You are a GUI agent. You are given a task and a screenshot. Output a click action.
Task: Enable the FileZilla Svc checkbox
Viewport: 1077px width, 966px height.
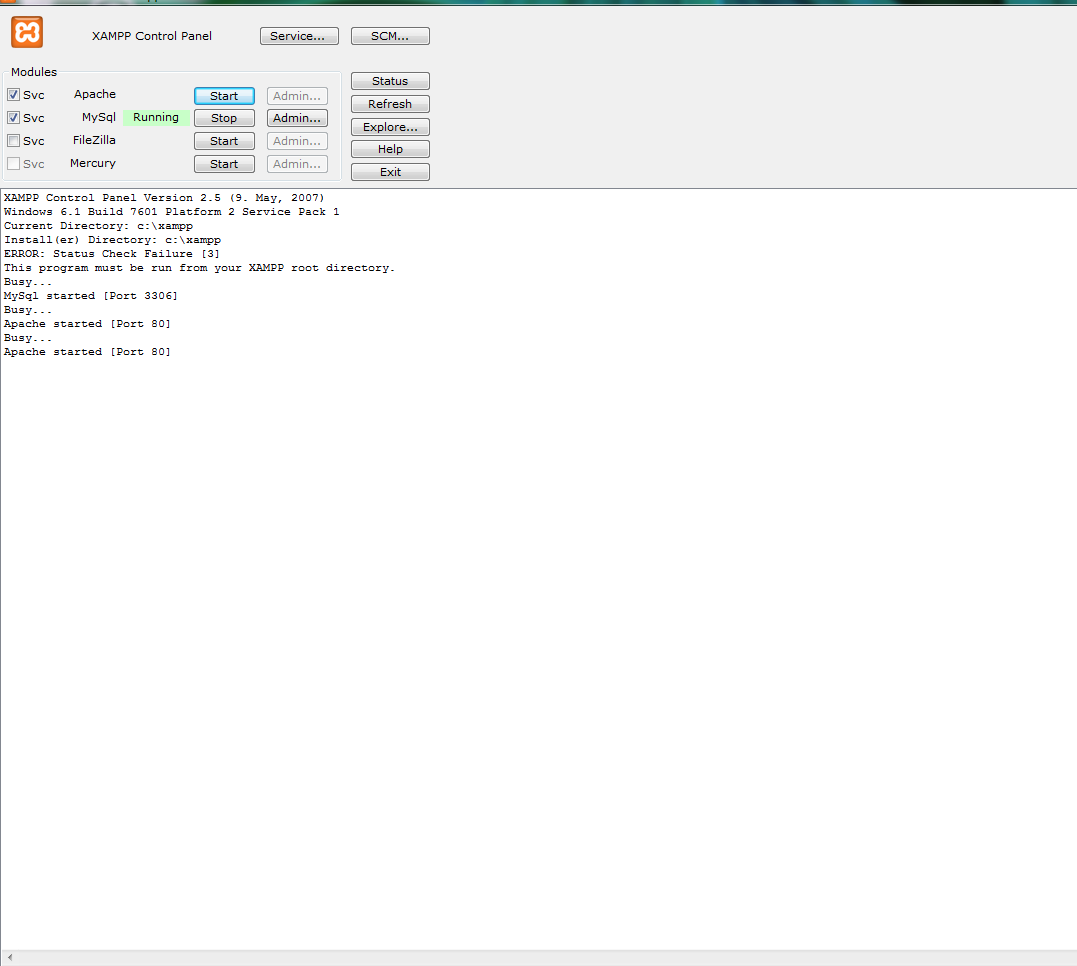[x=13, y=141]
